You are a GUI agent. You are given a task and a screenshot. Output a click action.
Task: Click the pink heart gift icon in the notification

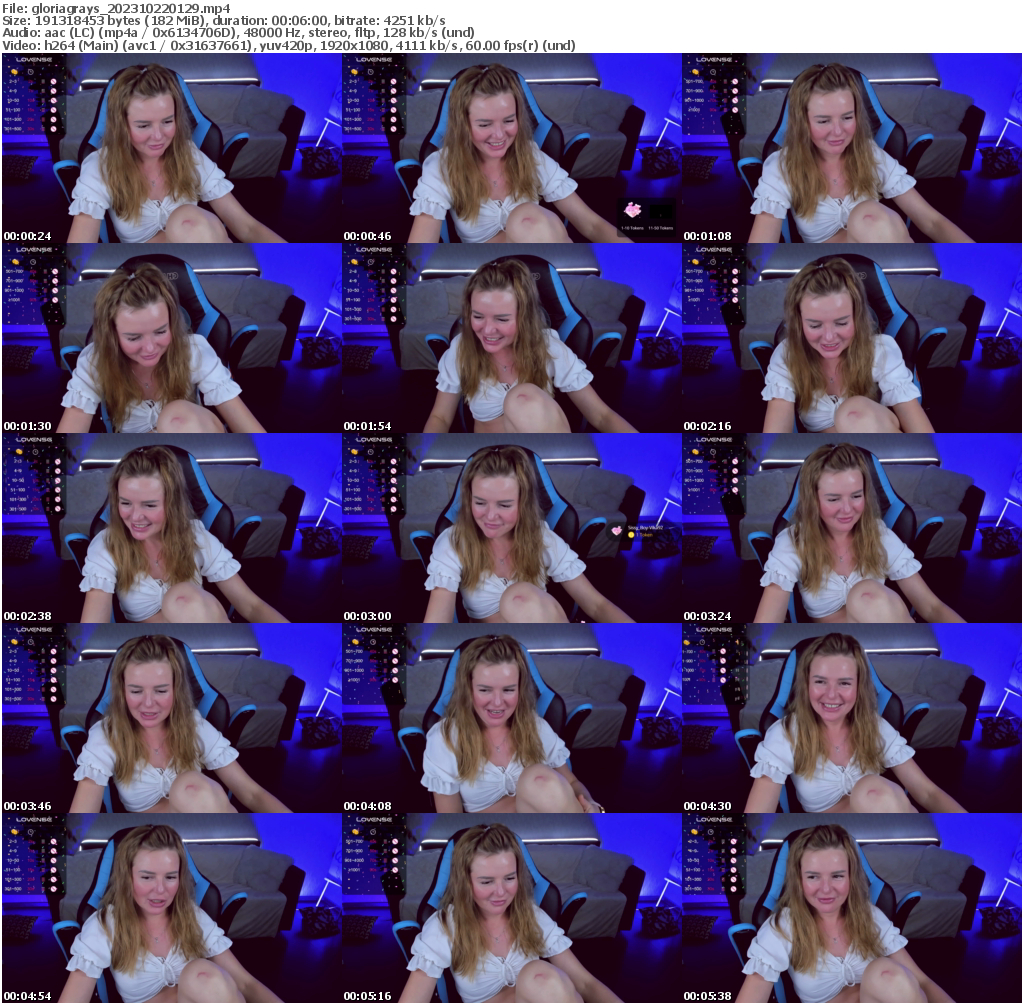pos(633,210)
